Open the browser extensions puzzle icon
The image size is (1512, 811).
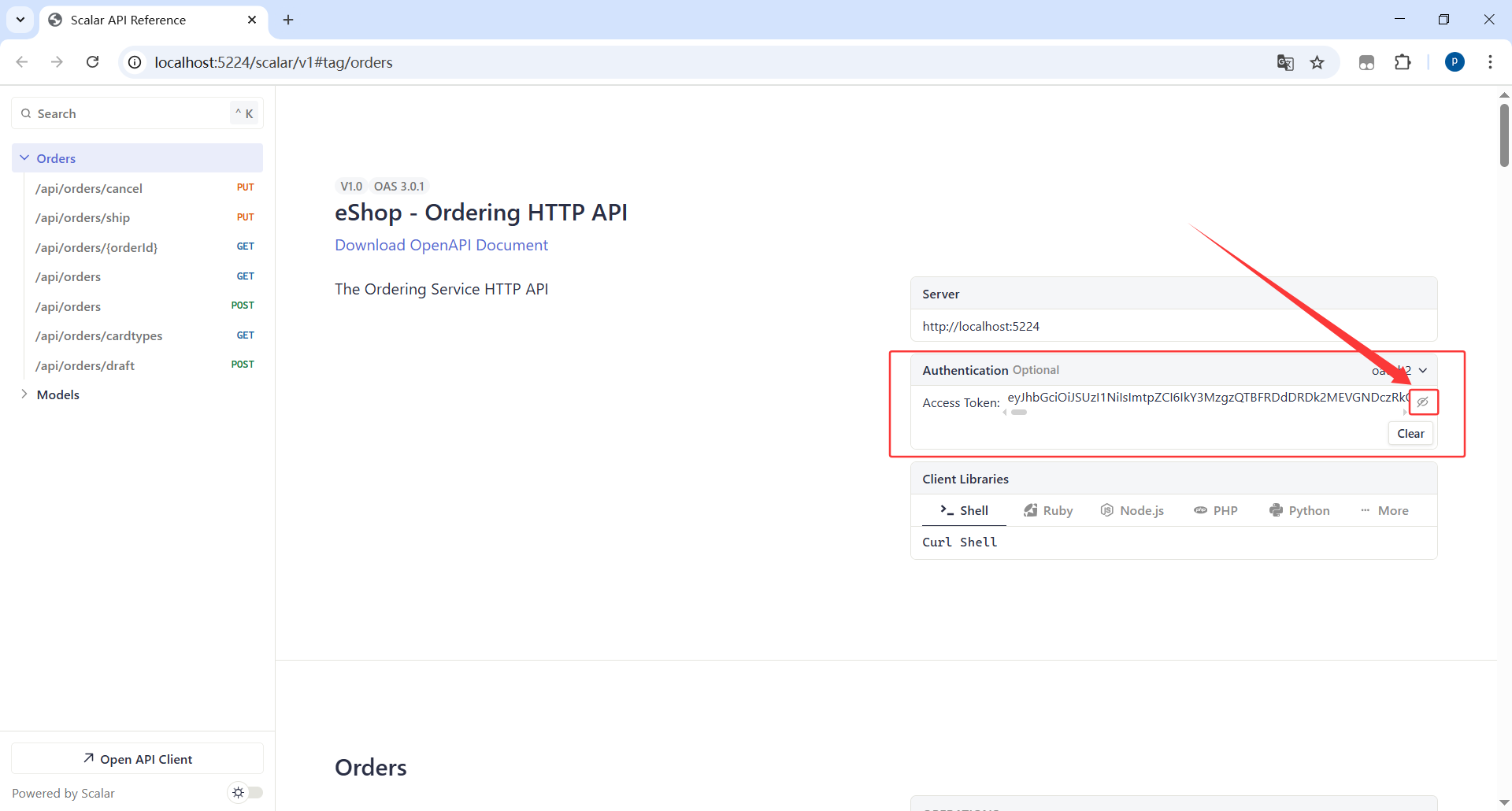pyautogui.click(x=1403, y=62)
